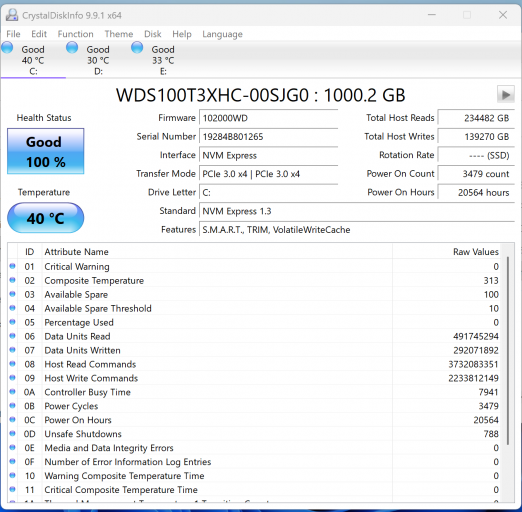The image size is (522, 512).
Task: Click status dot of Data Units Read row
Action: pos(12,336)
